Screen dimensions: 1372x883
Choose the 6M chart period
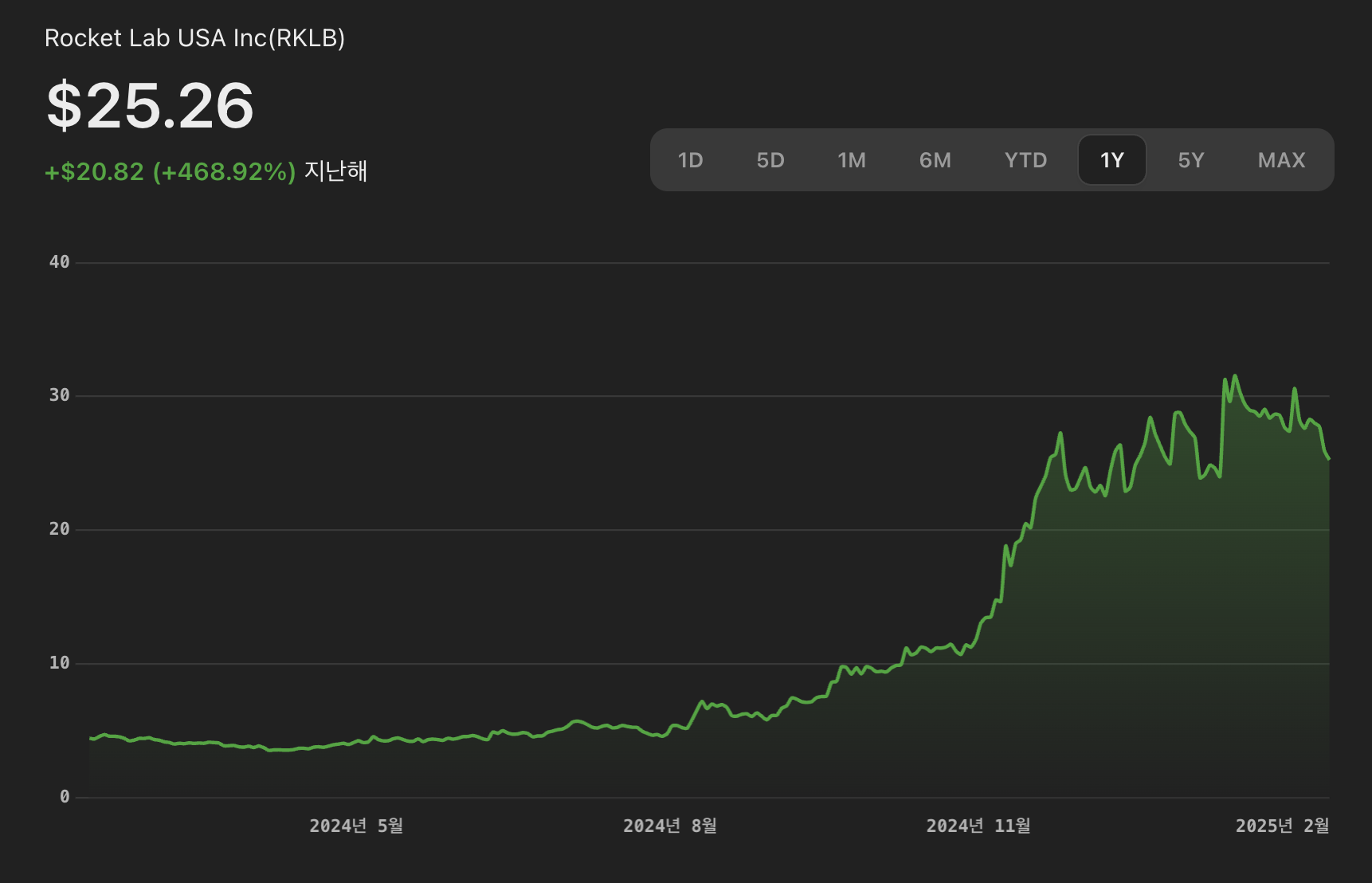(x=935, y=160)
